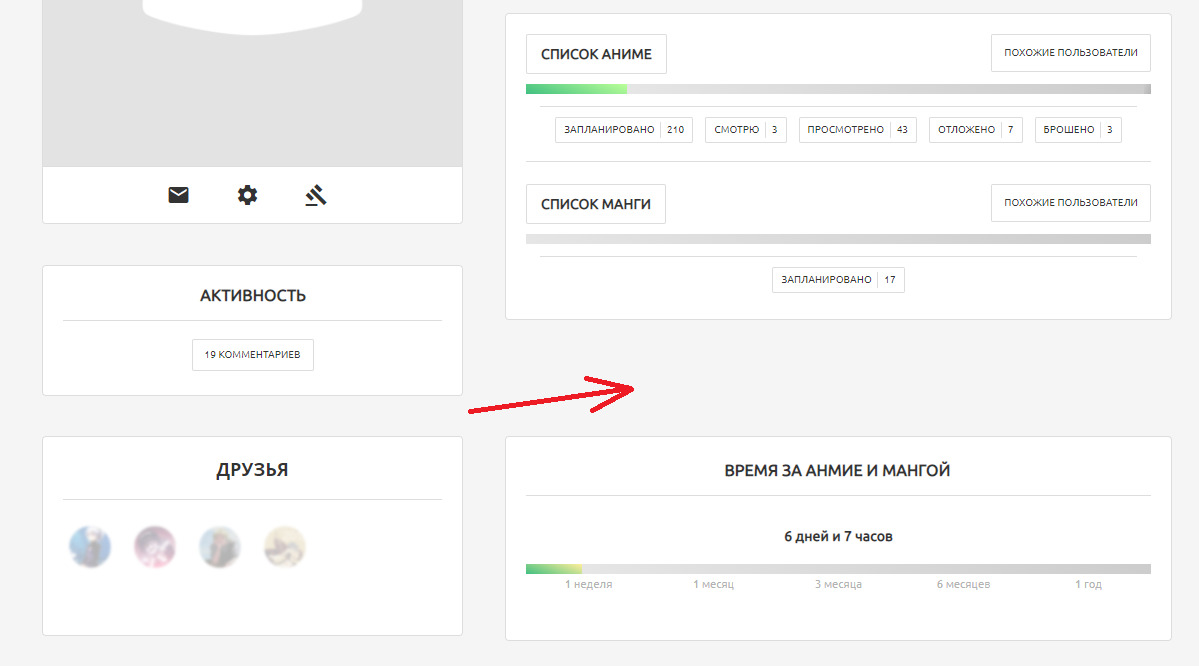Select the Отложено 7 filter
1199x666 pixels.
point(975,130)
